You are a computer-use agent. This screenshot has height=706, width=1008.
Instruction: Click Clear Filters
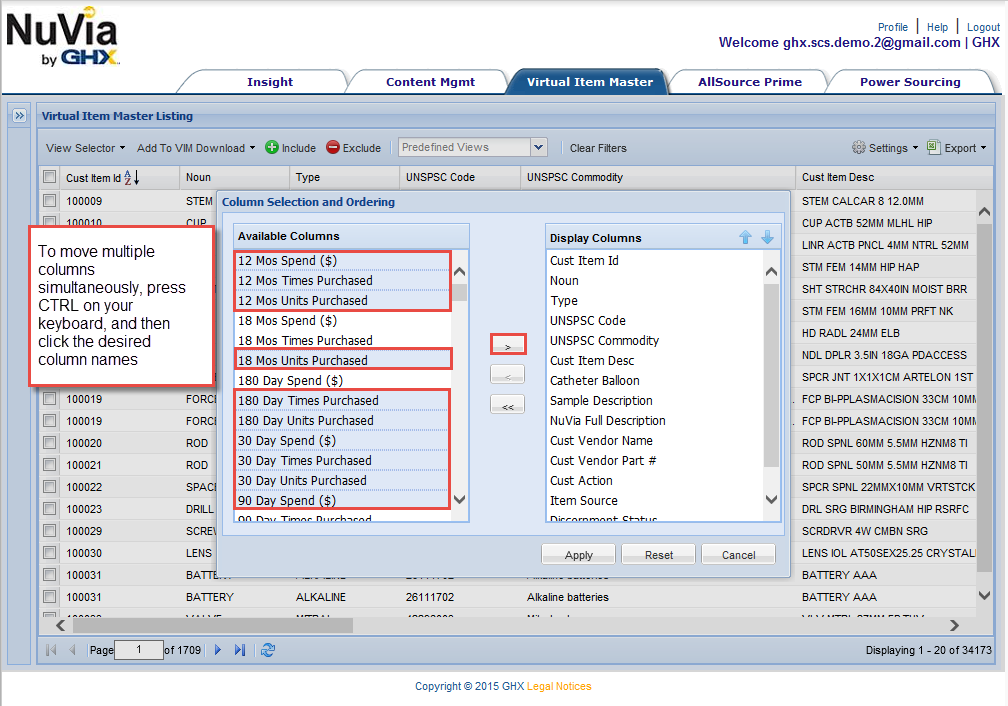pyautogui.click(x=598, y=148)
